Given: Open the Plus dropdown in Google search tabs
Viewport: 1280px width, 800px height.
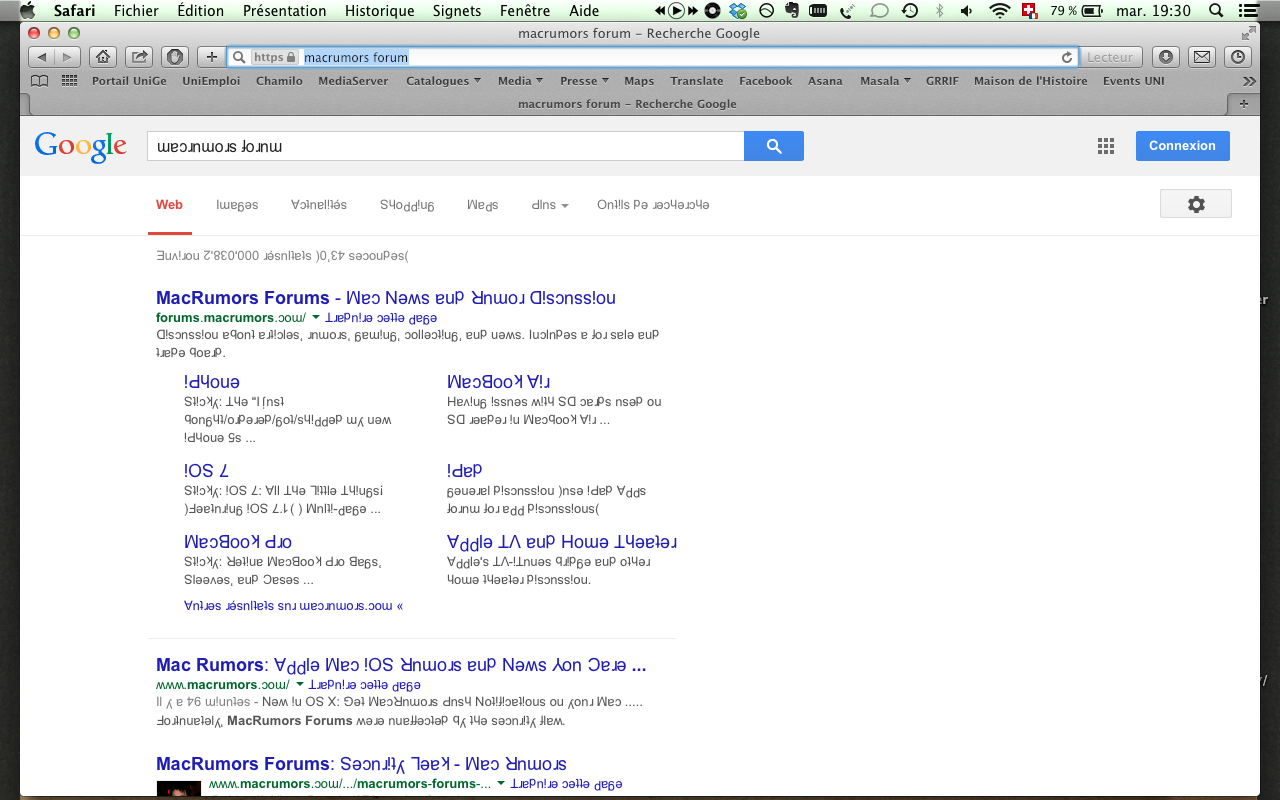Looking at the screenshot, I should [550, 205].
